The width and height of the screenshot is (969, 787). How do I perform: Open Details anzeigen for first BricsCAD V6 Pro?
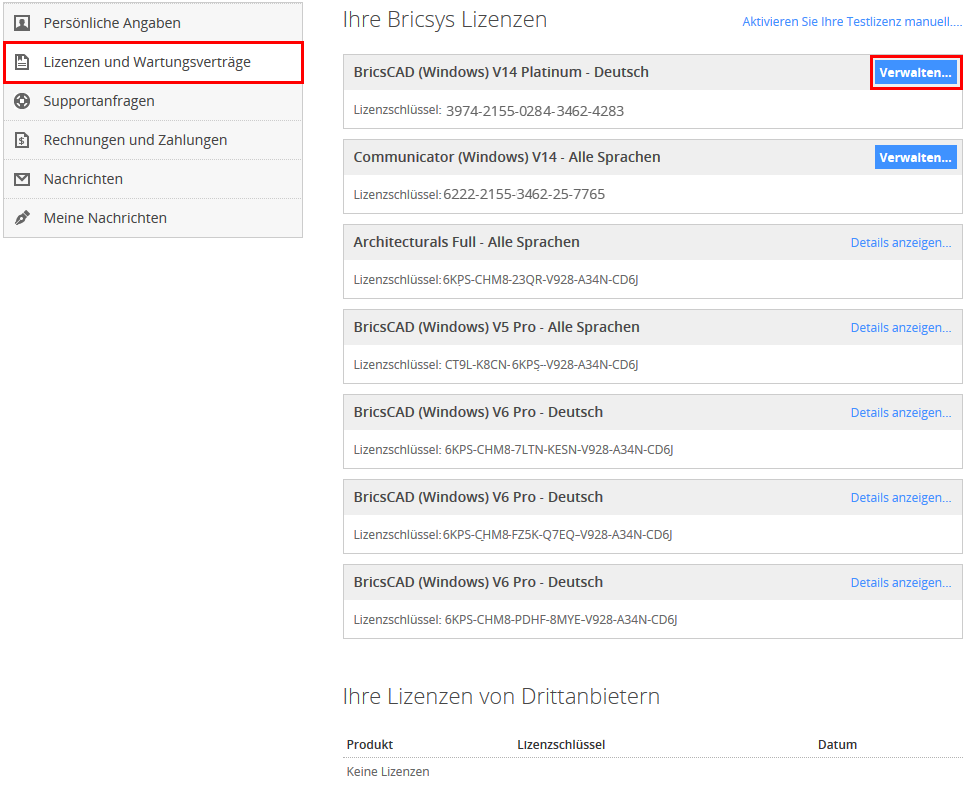click(x=900, y=412)
